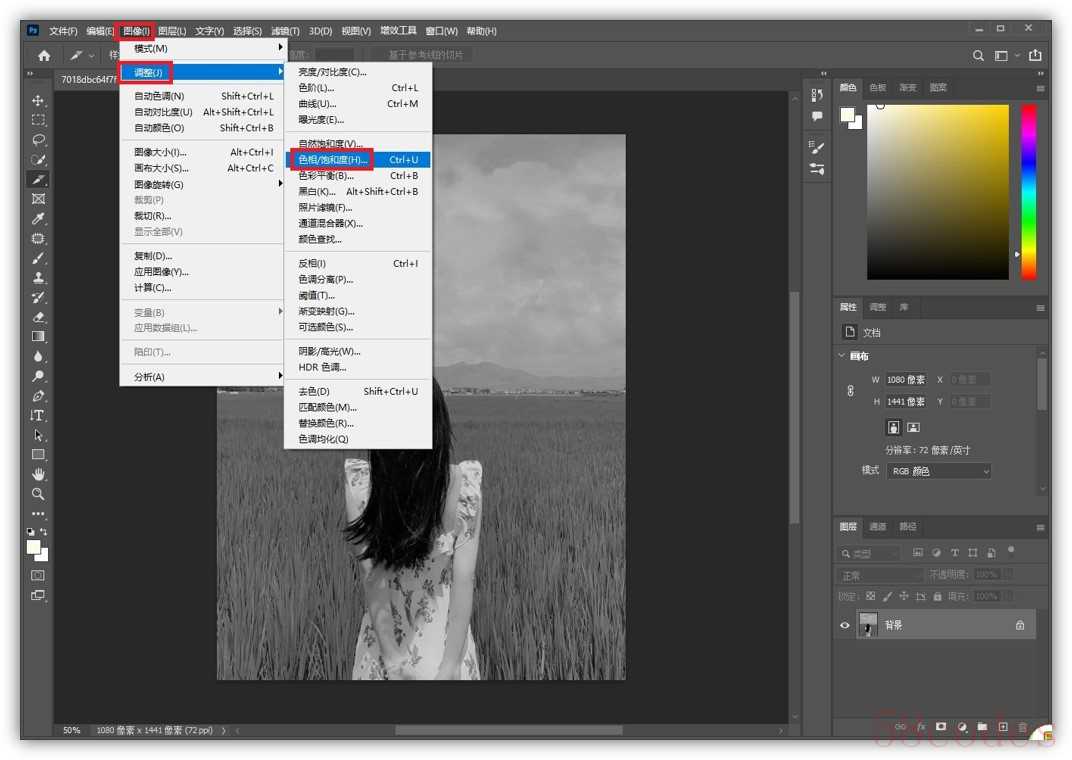Open the Color panel flyout menu
Image resolution: width=1072 pixels, height=760 pixels.
(x=1040, y=88)
